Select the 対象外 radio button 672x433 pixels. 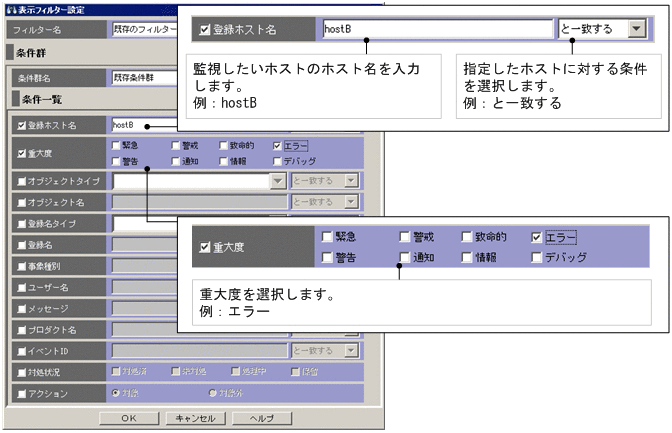coord(212,393)
